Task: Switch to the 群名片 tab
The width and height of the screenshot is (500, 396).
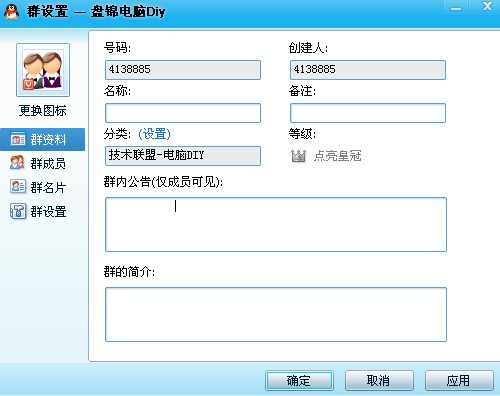Action: pyautogui.click(x=43, y=187)
